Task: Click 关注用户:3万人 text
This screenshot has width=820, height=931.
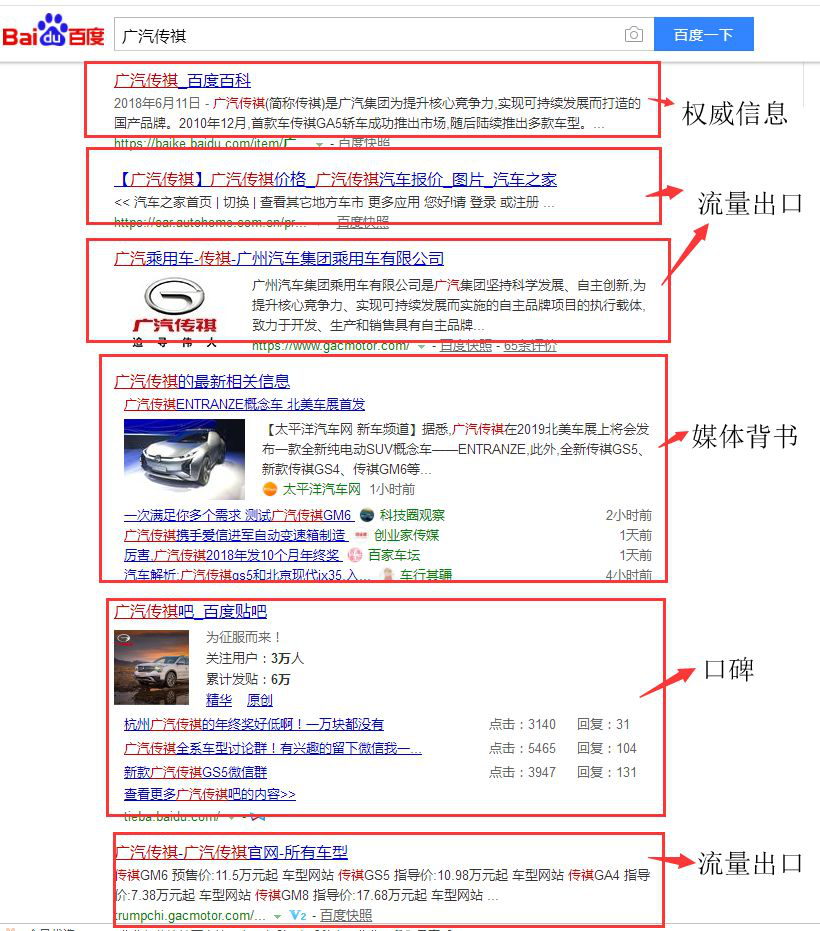Action: [255, 658]
